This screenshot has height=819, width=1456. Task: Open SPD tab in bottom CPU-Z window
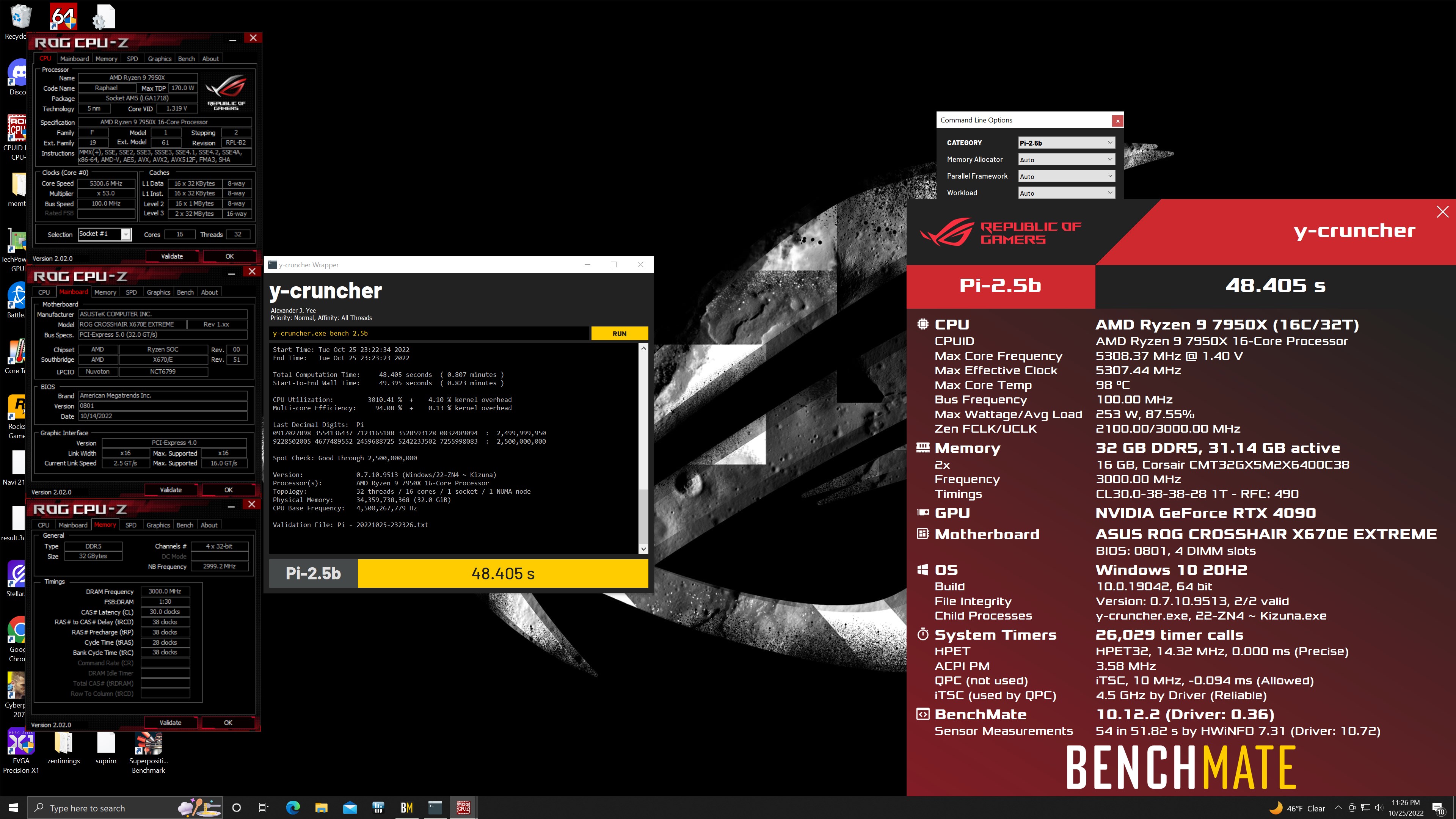pyautogui.click(x=130, y=525)
